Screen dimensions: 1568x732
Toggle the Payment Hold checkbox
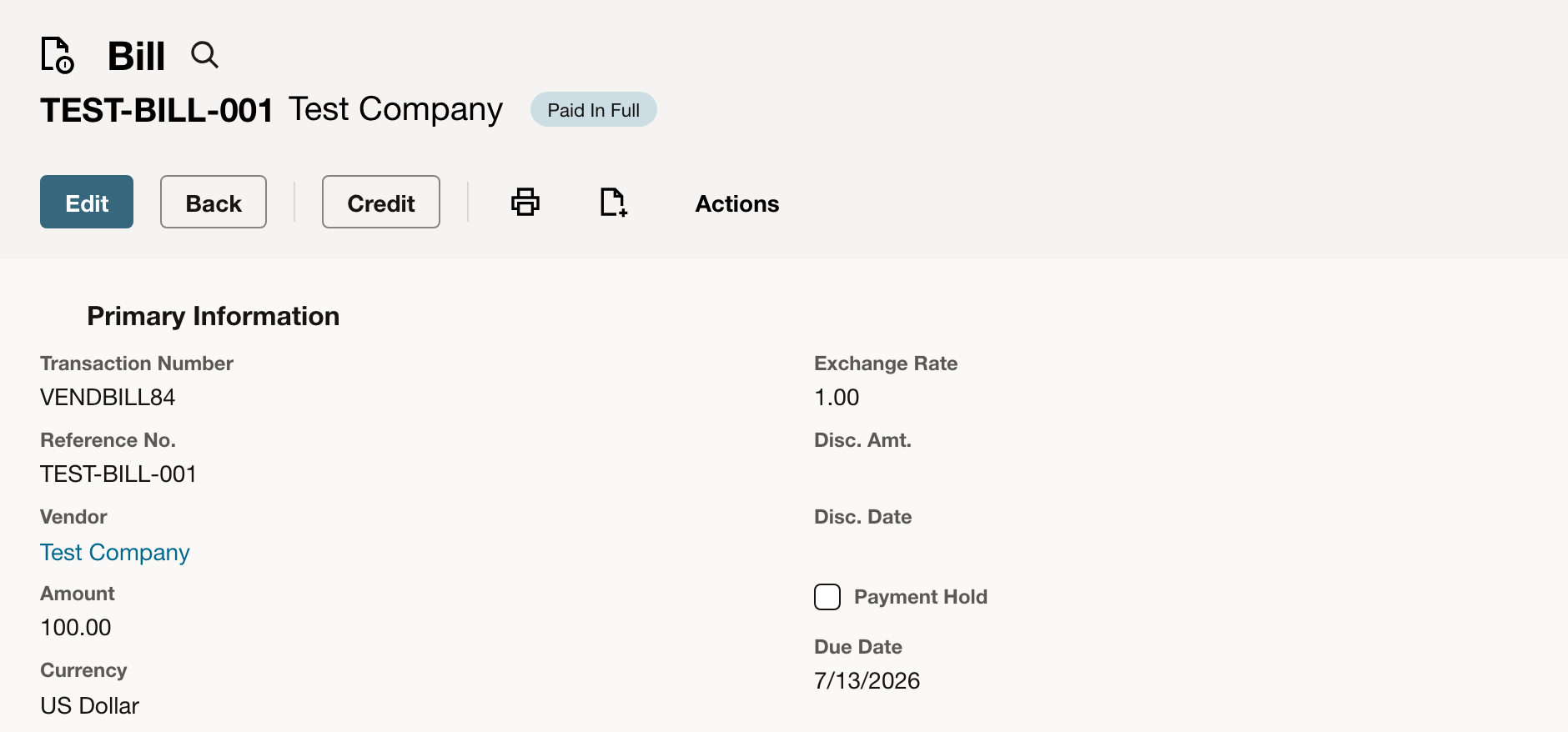[x=827, y=597]
